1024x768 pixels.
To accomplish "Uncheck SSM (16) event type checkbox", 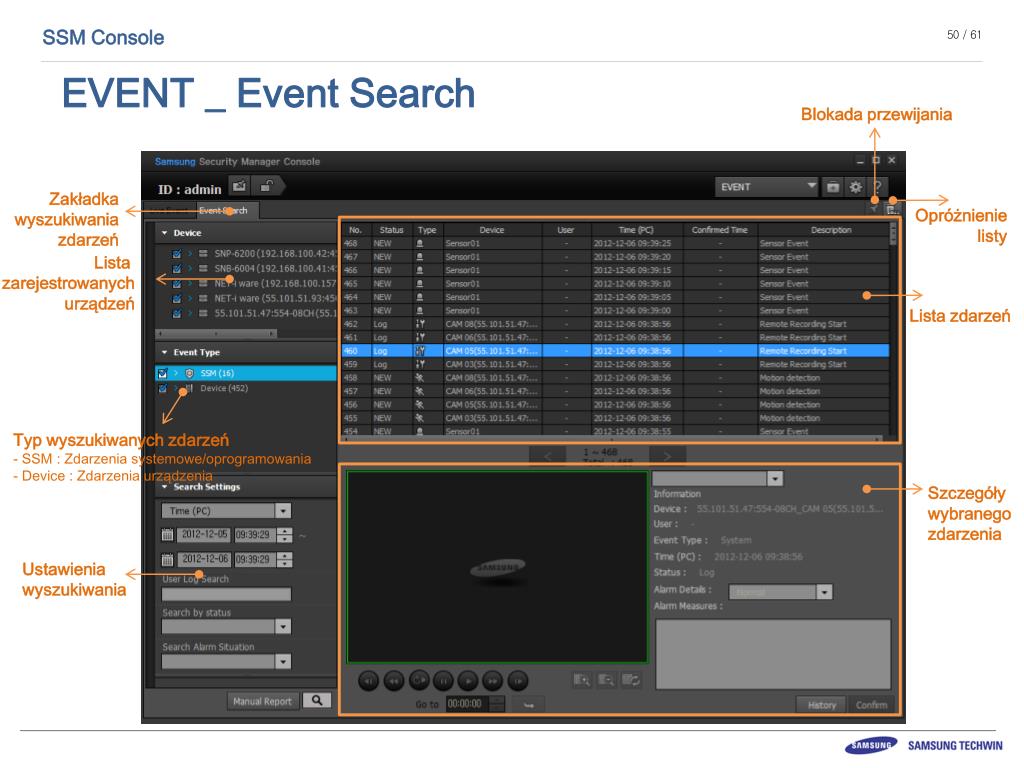I will 163,373.
